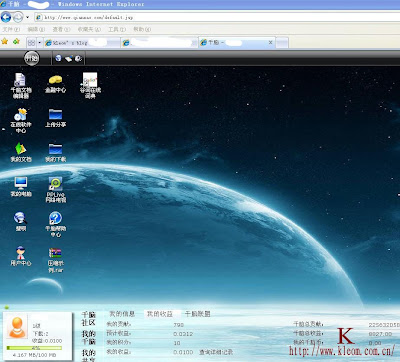Click the 我的收益 value 0.0100
Screen dimensions: 400x362
[183, 352]
